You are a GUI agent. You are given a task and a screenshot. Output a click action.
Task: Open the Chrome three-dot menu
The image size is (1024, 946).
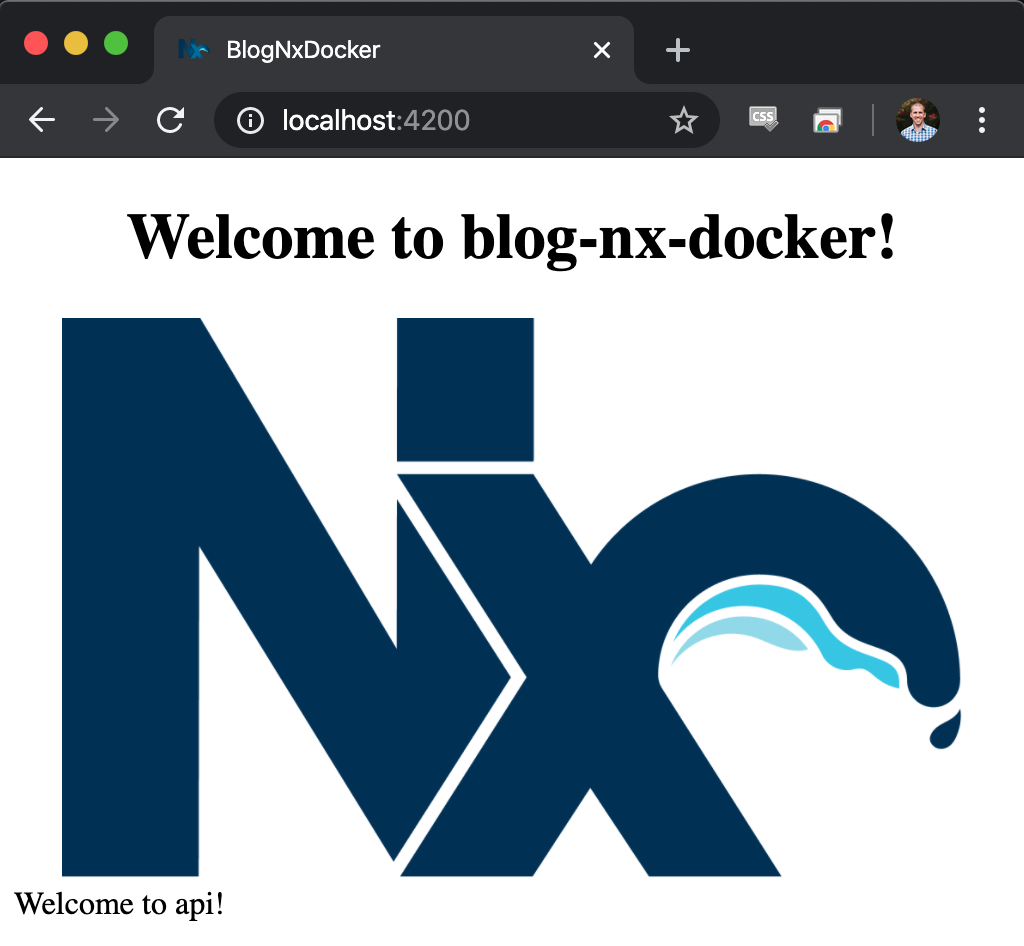coord(982,121)
